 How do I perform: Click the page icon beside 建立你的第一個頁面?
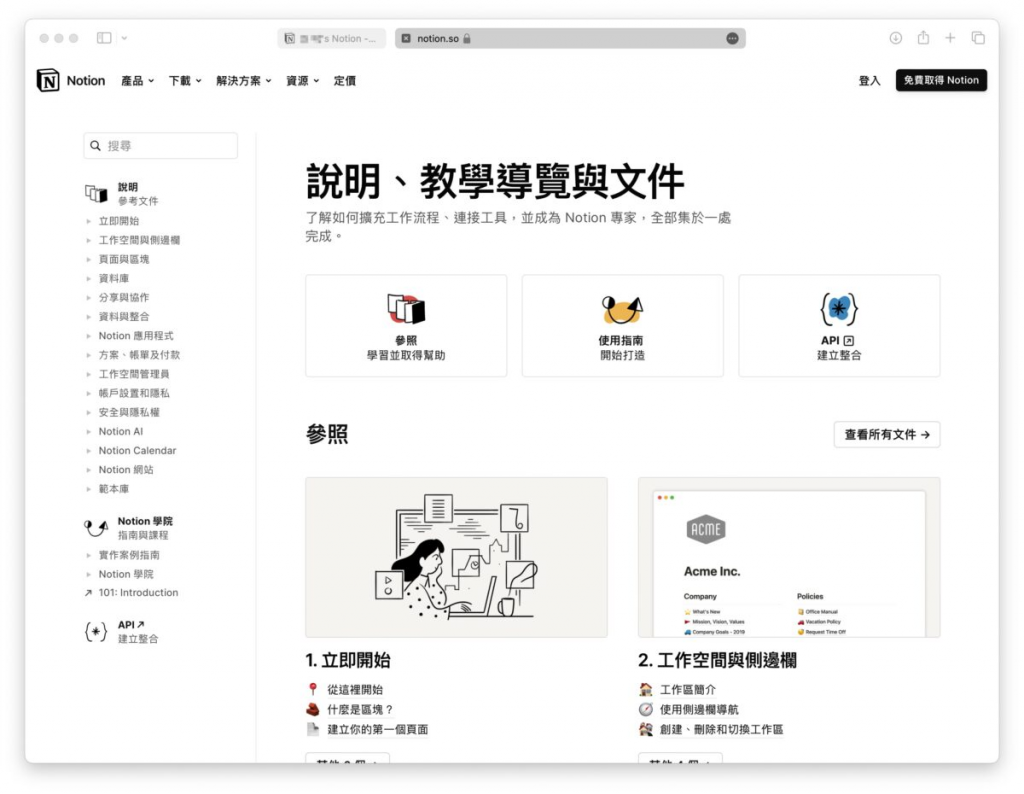(313, 729)
